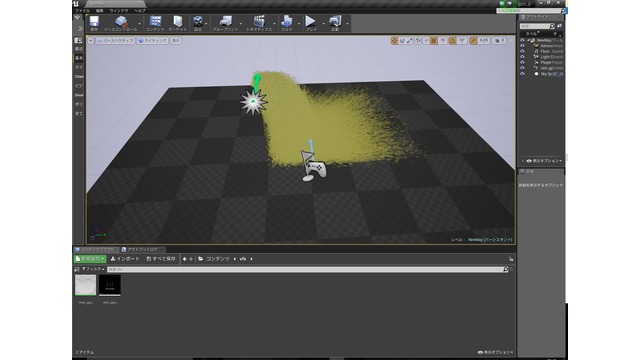Select the white material asset thumbnail
This screenshot has width=640, height=360.
[x=86, y=285]
